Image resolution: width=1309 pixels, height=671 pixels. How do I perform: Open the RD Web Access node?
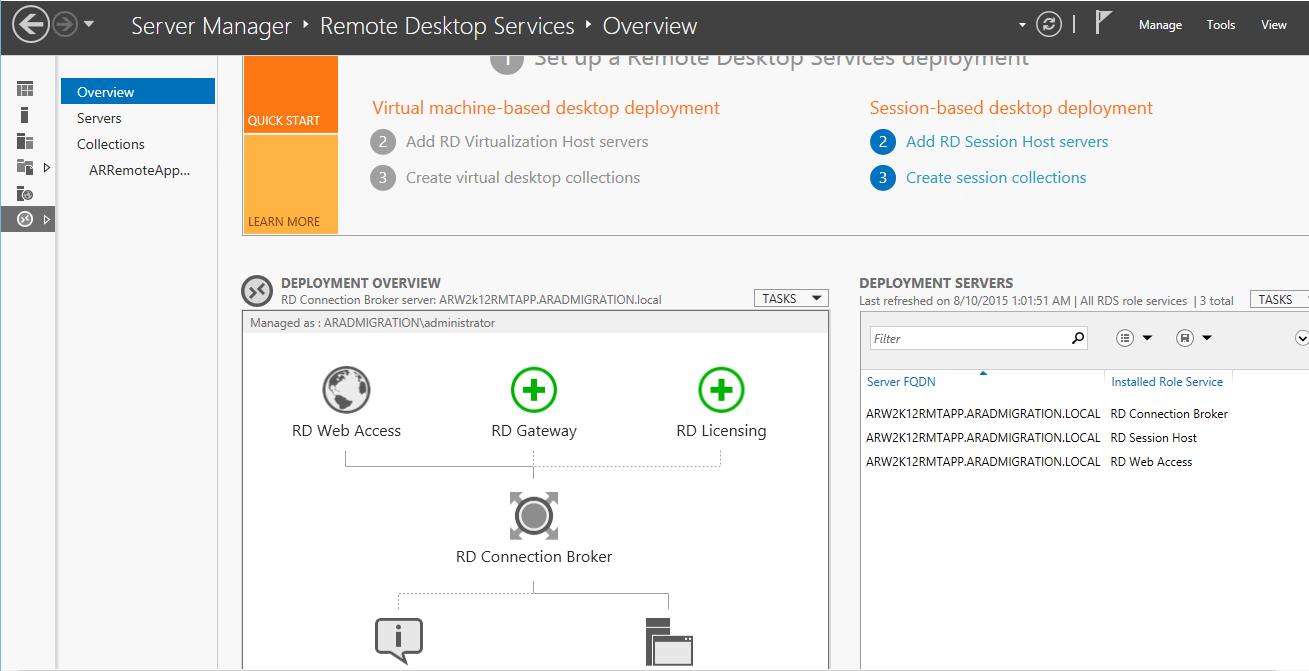(x=346, y=390)
